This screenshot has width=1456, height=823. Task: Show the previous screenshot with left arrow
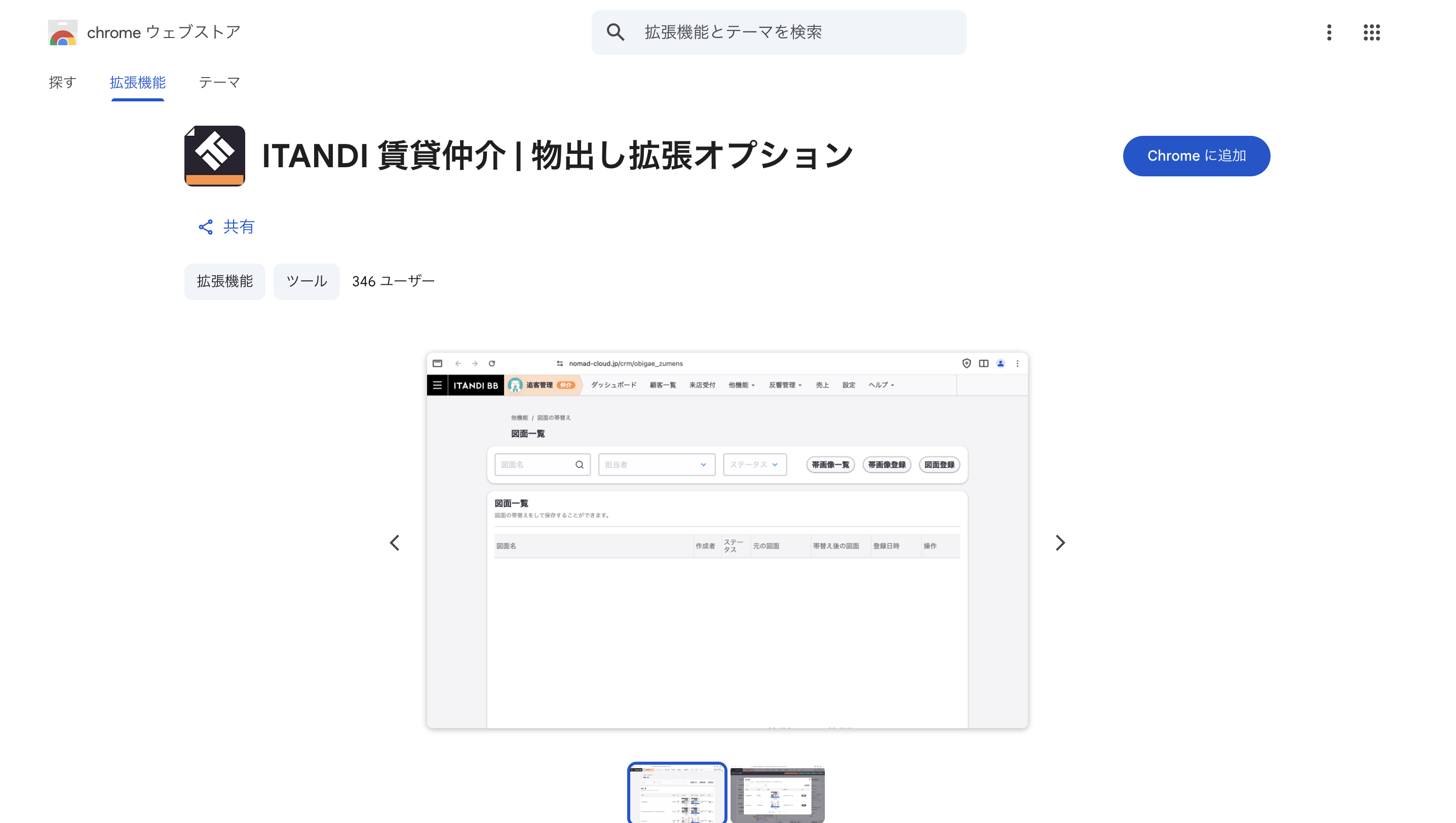[395, 543]
